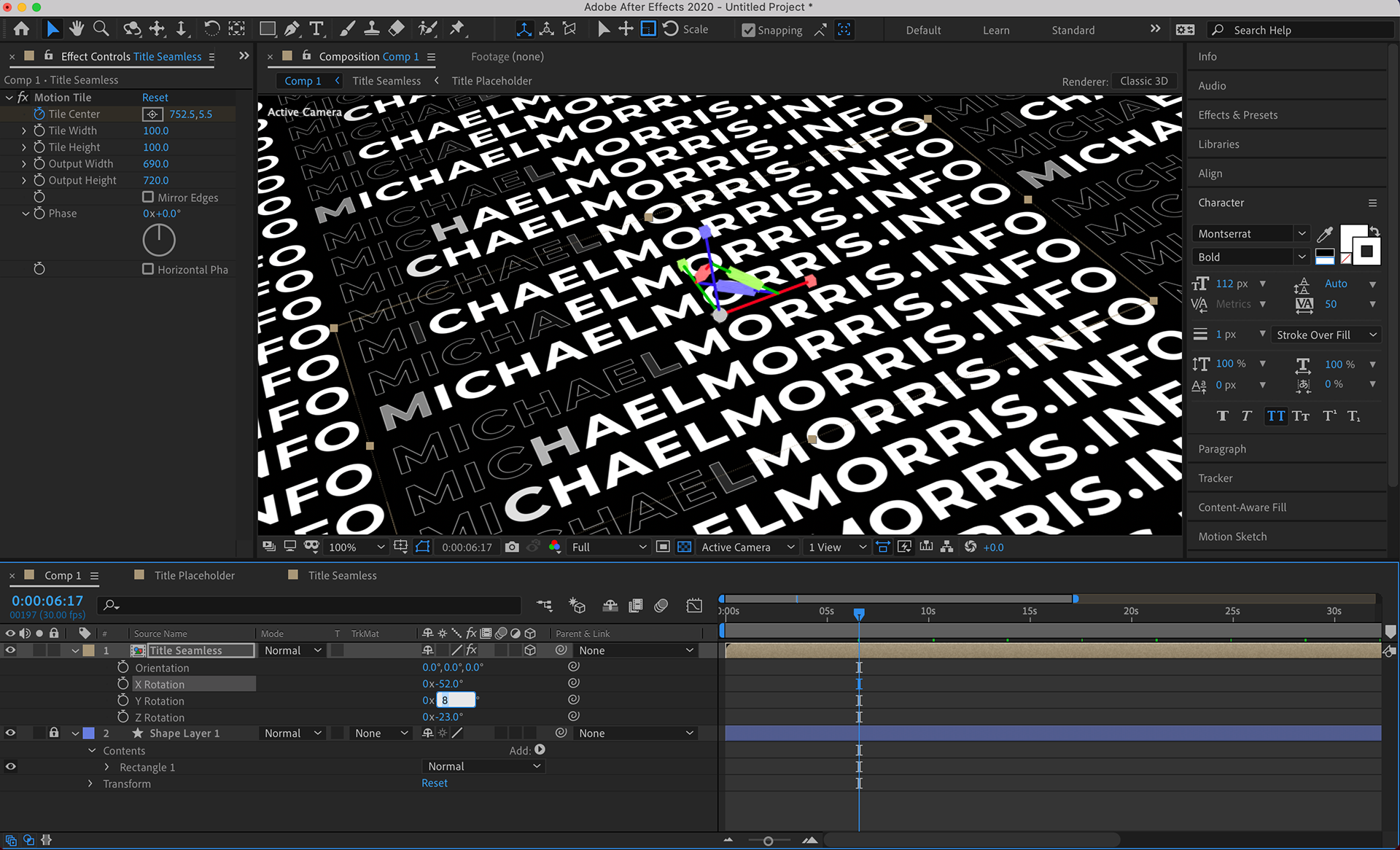Open the Graph Editor icon
Image resolution: width=1400 pixels, height=850 pixels.
pyautogui.click(x=694, y=606)
